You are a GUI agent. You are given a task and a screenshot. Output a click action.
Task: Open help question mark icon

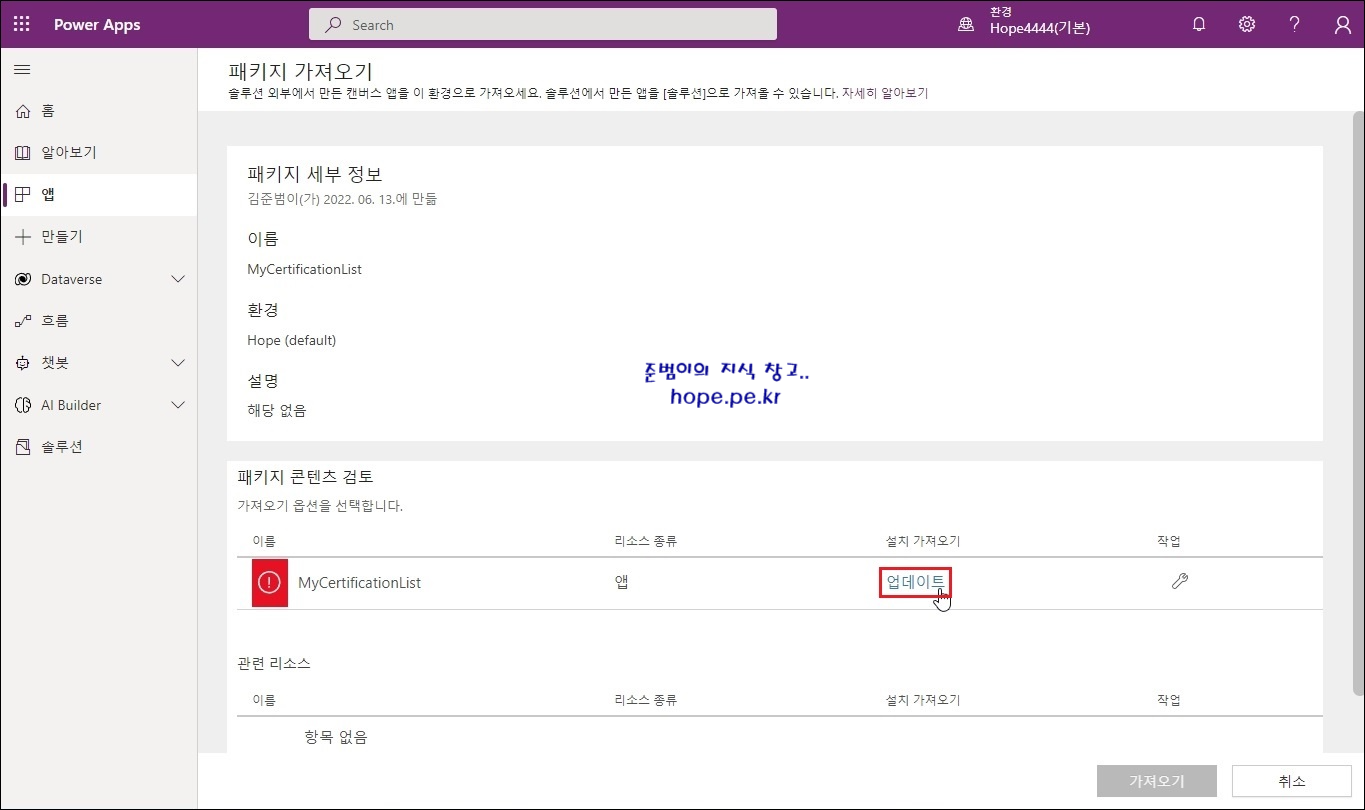coord(1295,25)
